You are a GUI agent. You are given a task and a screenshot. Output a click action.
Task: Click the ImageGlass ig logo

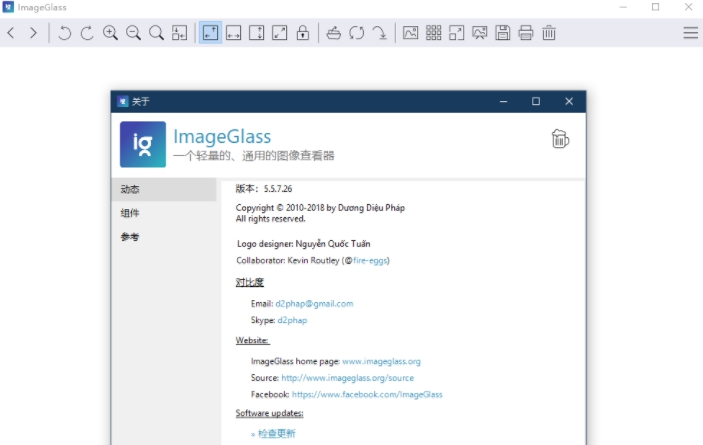pos(143,144)
